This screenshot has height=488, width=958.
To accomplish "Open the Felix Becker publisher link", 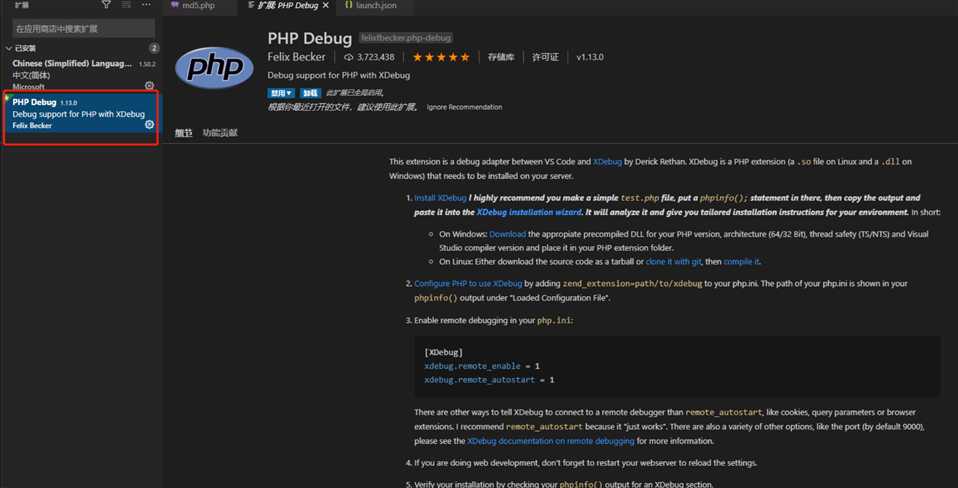I will (296, 57).
